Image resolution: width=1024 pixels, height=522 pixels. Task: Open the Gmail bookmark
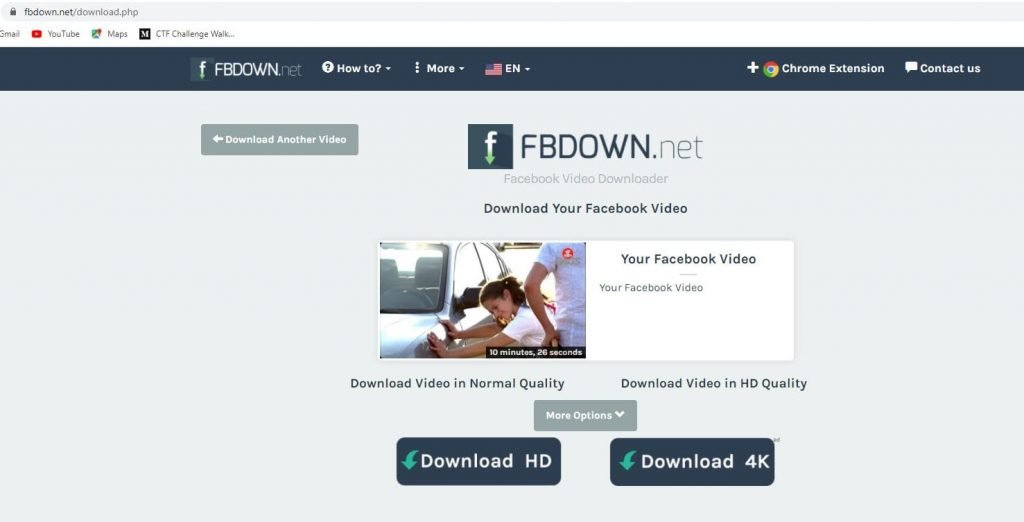tap(10, 34)
